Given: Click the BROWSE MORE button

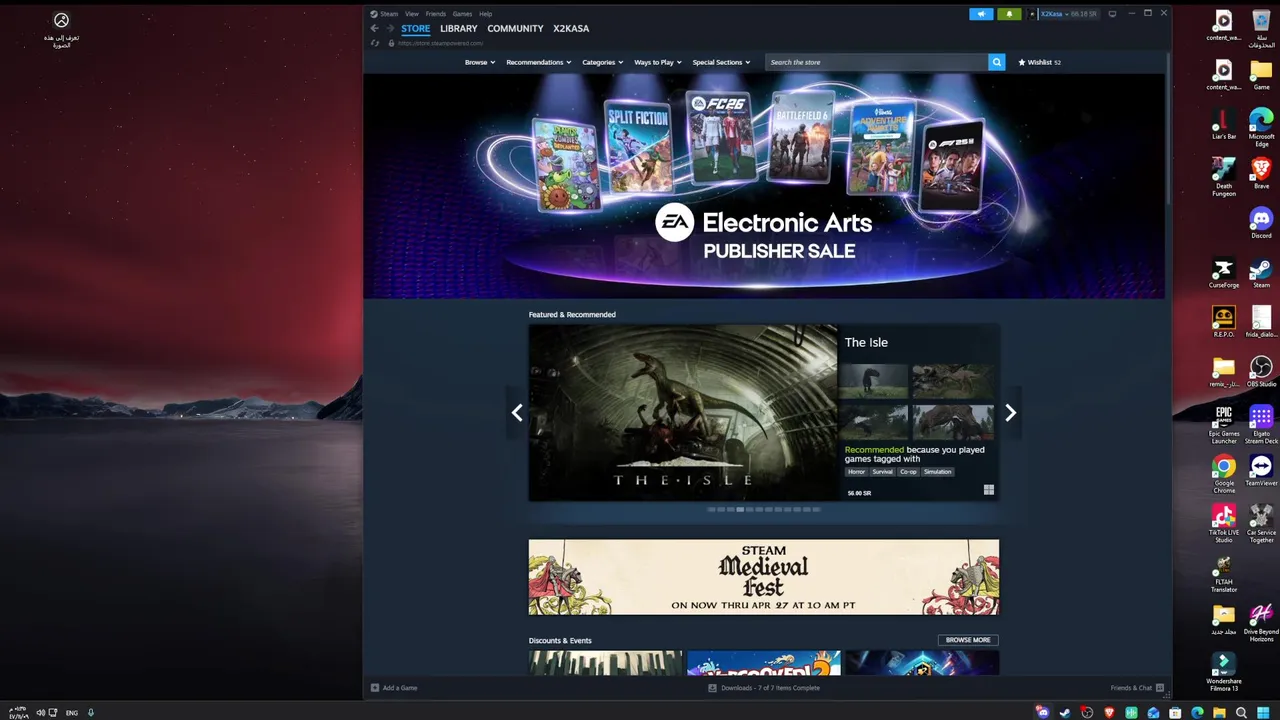Looking at the screenshot, I should pos(968,640).
